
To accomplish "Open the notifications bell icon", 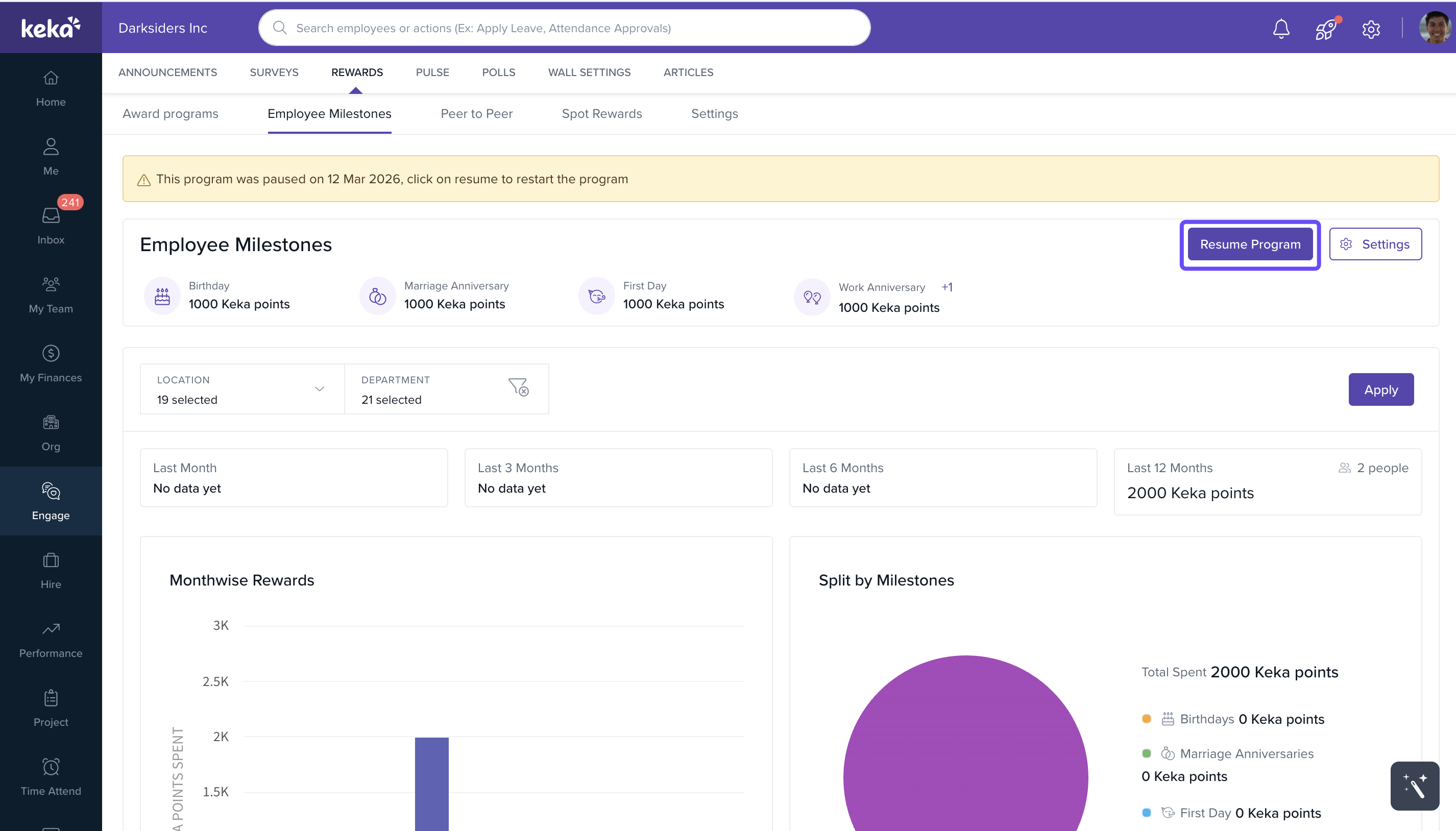I will 1281,28.
